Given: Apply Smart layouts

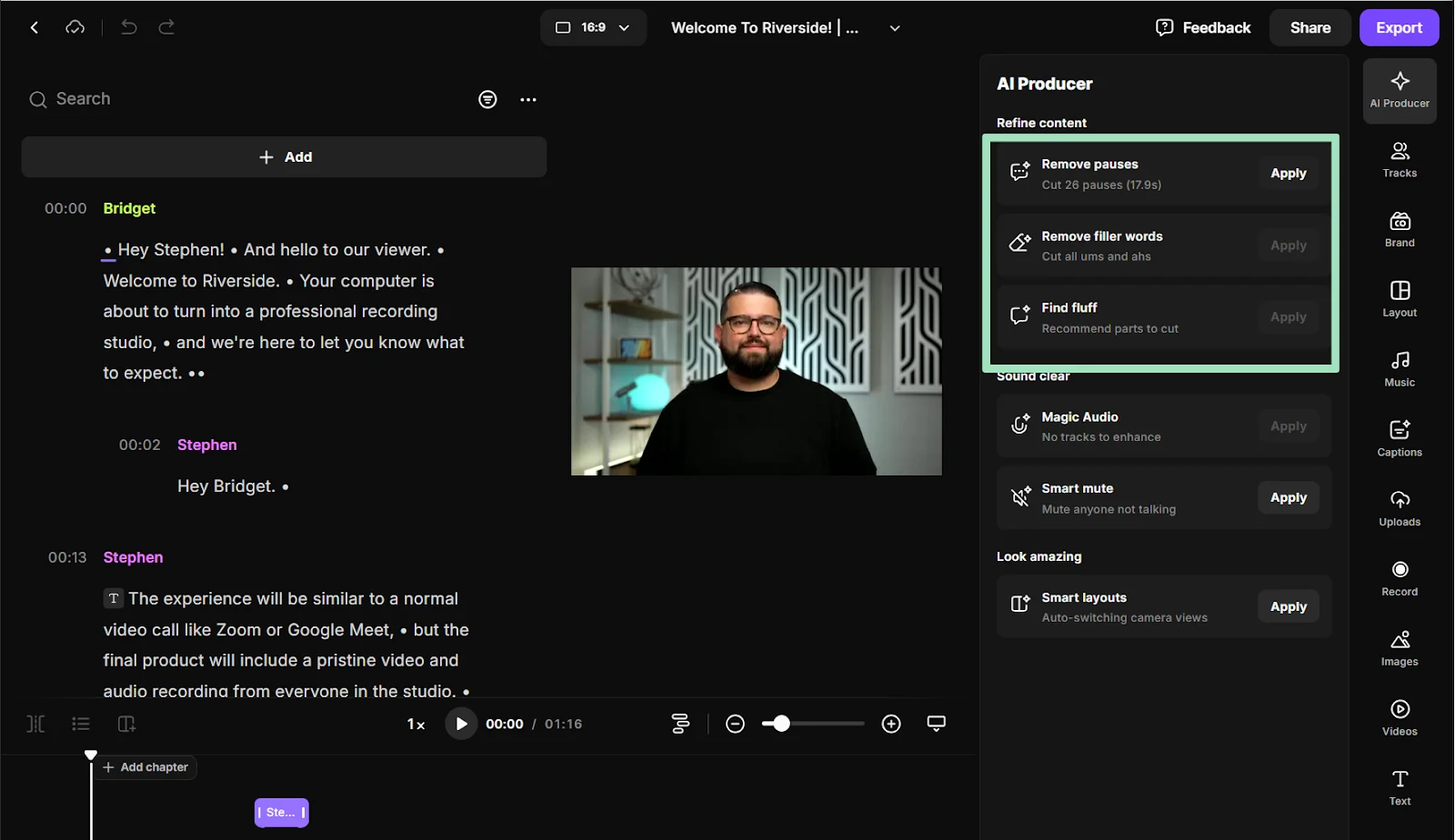Looking at the screenshot, I should pyautogui.click(x=1288, y=606).
